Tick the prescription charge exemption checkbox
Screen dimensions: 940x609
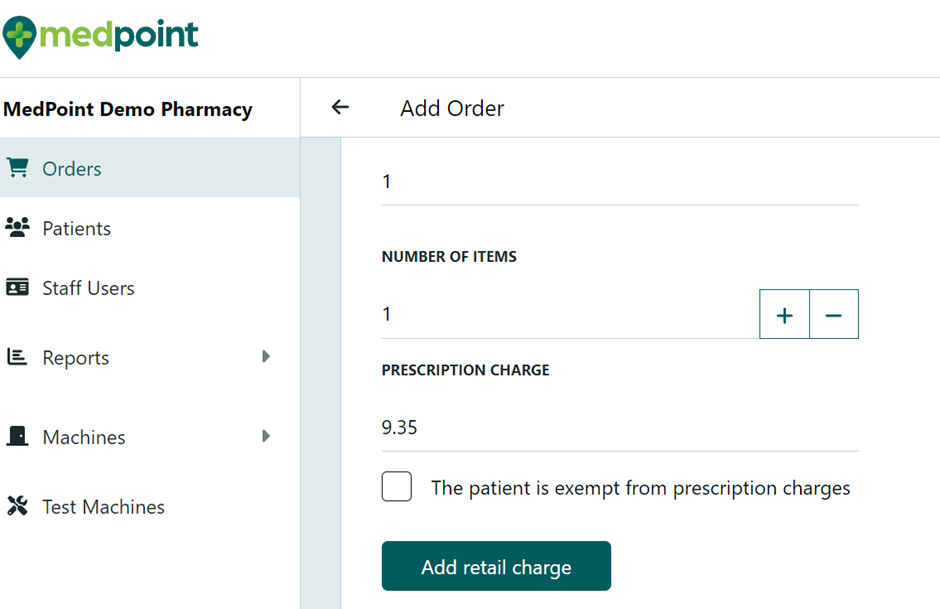click(x=397, y=487)
